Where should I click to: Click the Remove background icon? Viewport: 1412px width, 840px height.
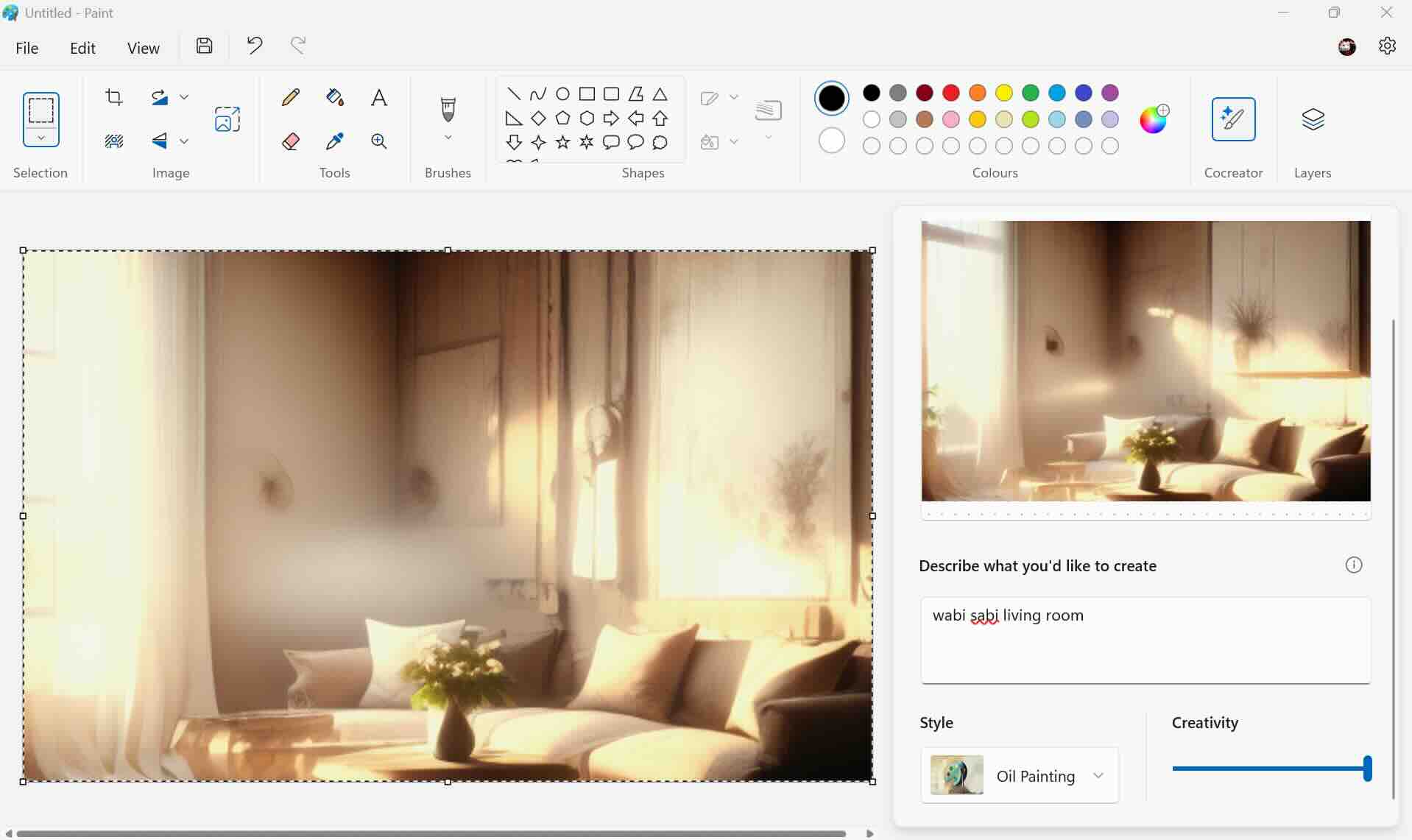click(x=114, y=141)
